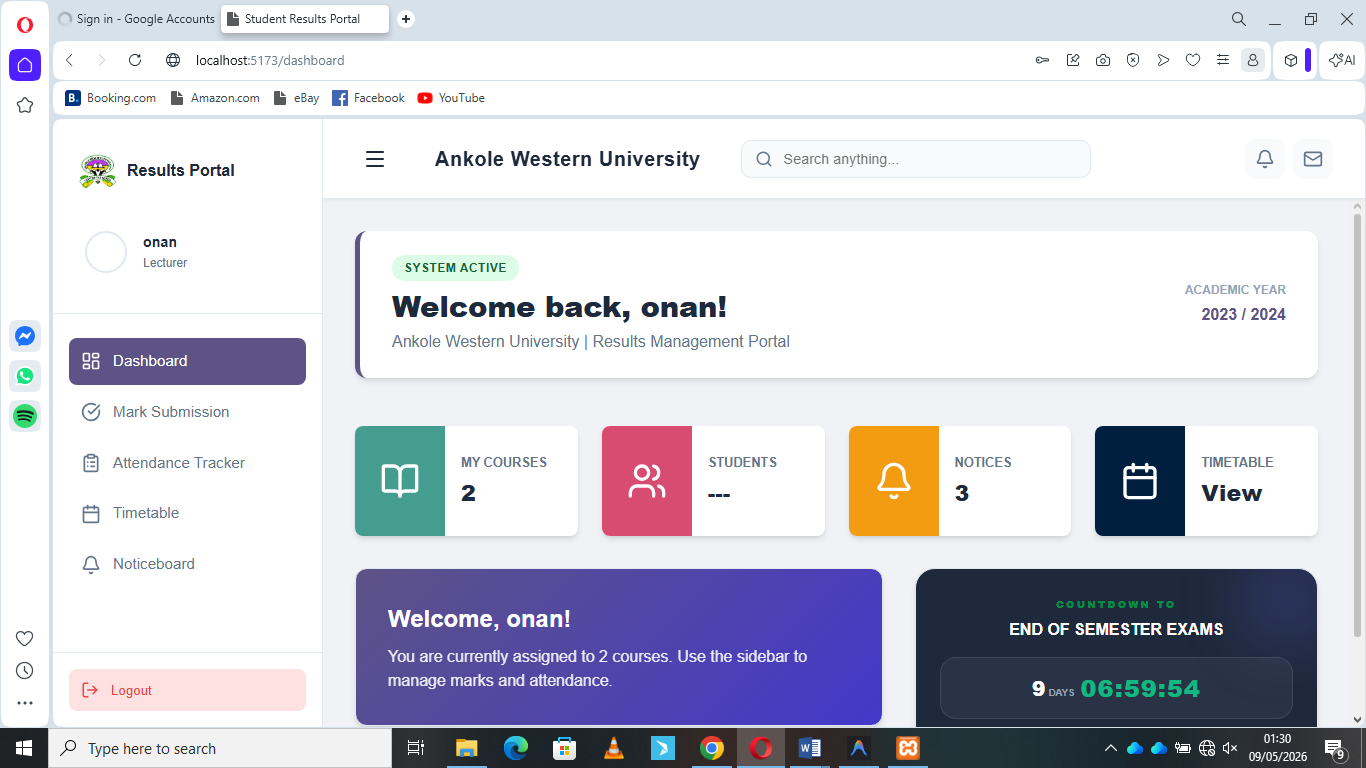The height and width of the screenshot is (768, 1366).
Task: Open Spotify in Opera sidebar
Action: click(x=25, y=416)
